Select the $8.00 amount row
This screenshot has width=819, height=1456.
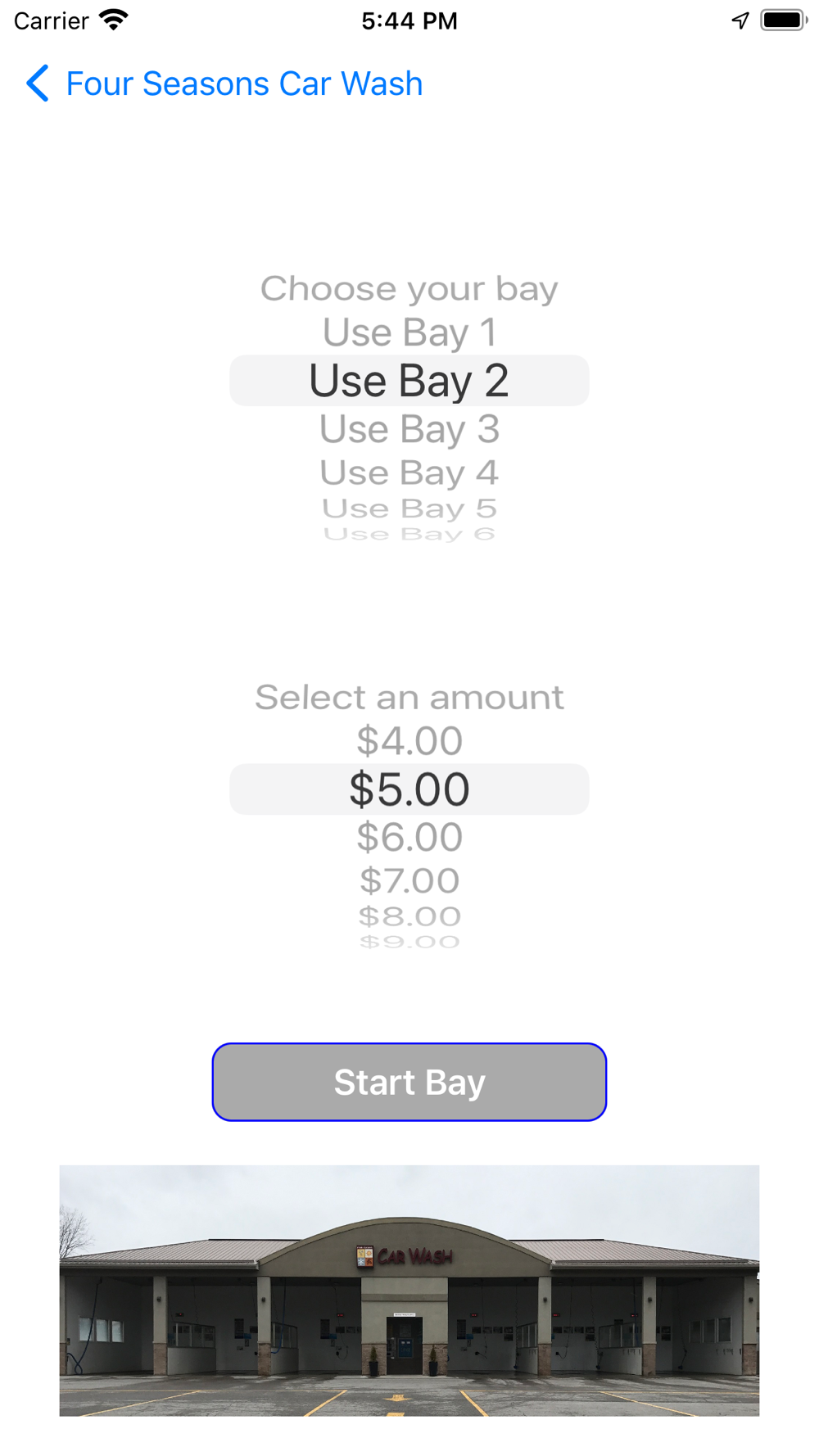(x=409, y=916)
